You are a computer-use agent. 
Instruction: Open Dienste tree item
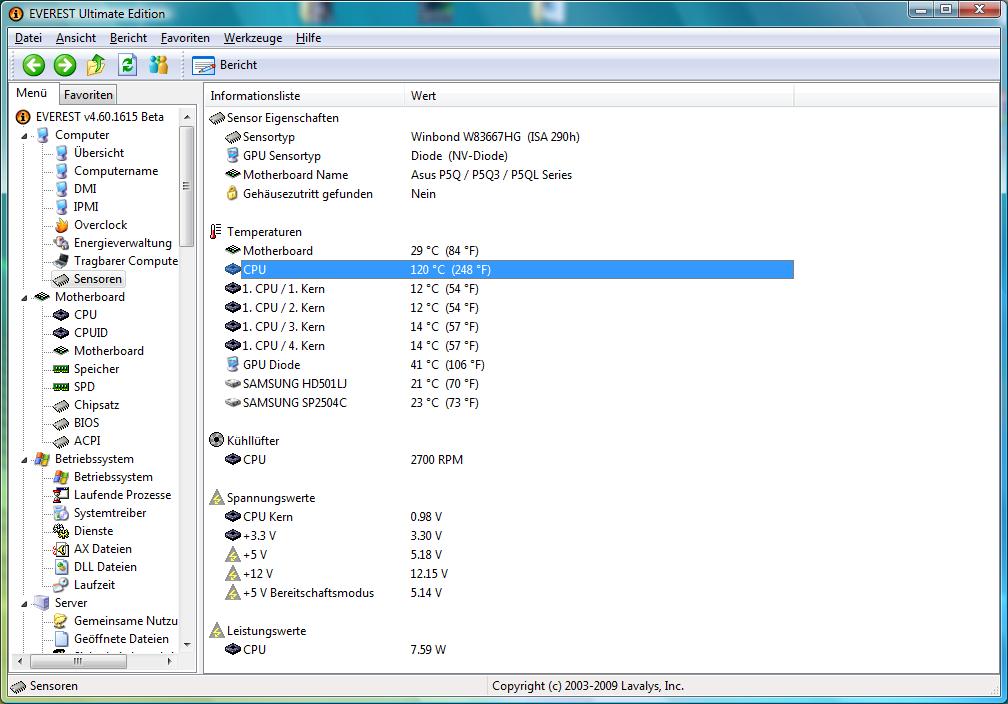pyautogui.click(x=93, y=531)
